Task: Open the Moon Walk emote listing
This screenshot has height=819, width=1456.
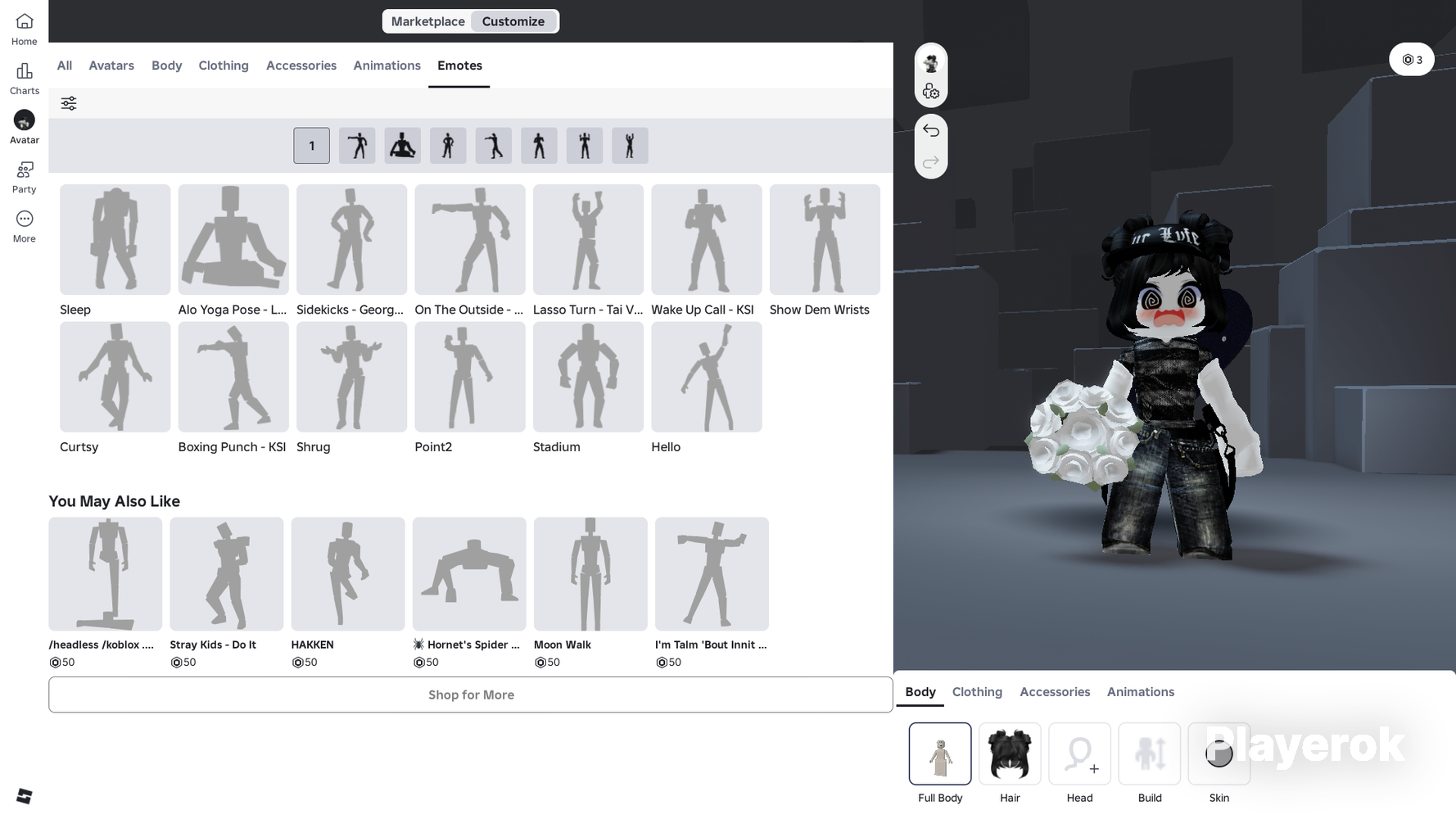Action: pos(590,574)
